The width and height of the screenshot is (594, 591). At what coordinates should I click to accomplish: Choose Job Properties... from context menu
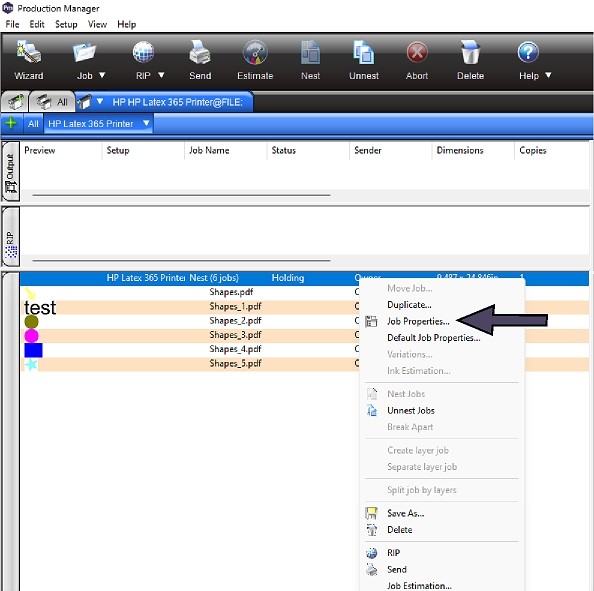coord(418,321)
